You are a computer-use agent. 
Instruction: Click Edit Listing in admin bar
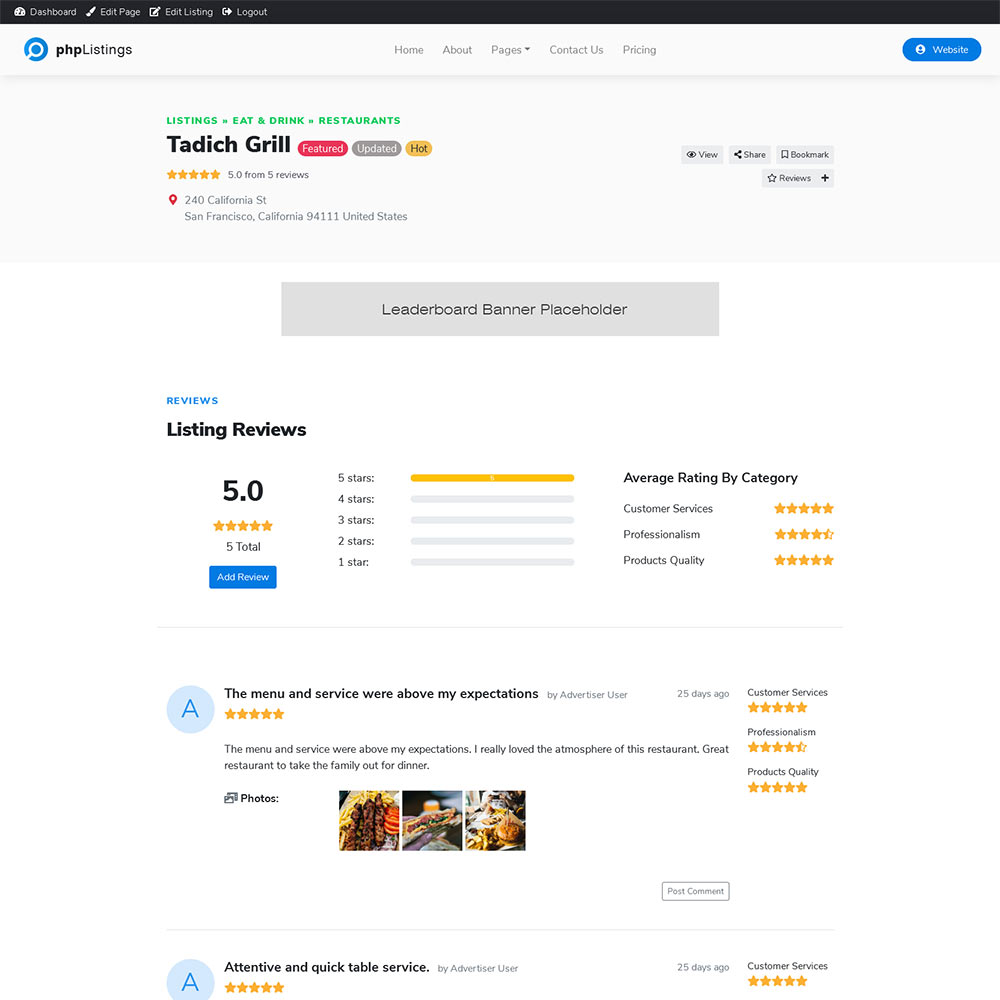click(x=181, y=11)
